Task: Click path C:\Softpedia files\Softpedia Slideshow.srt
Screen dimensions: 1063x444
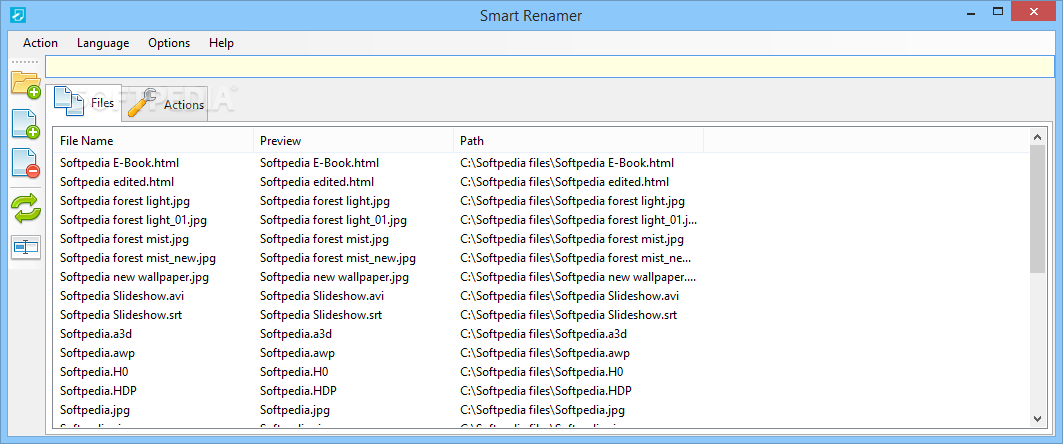Action: click(x=569, y=315)
